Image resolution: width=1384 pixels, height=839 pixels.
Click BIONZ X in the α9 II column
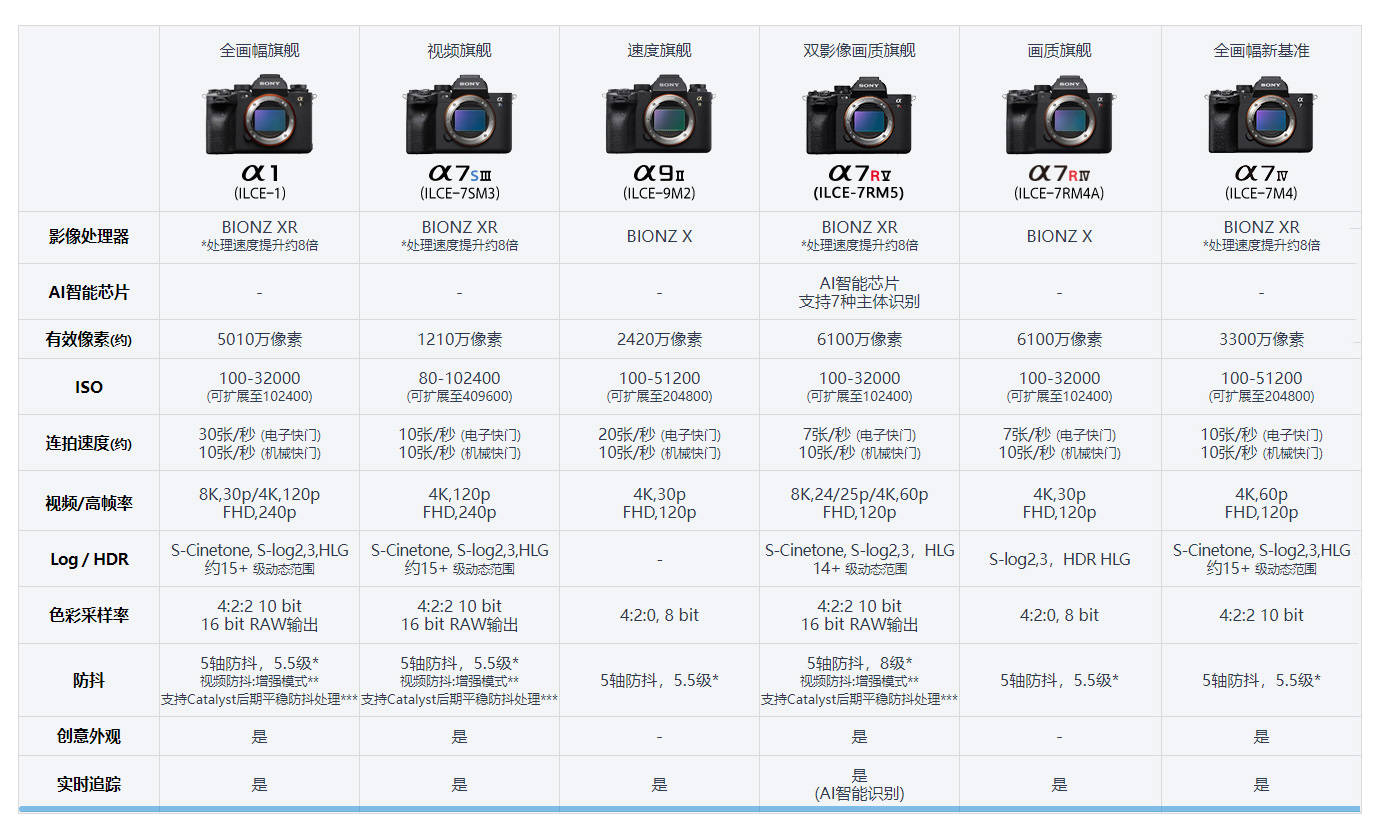659,237
